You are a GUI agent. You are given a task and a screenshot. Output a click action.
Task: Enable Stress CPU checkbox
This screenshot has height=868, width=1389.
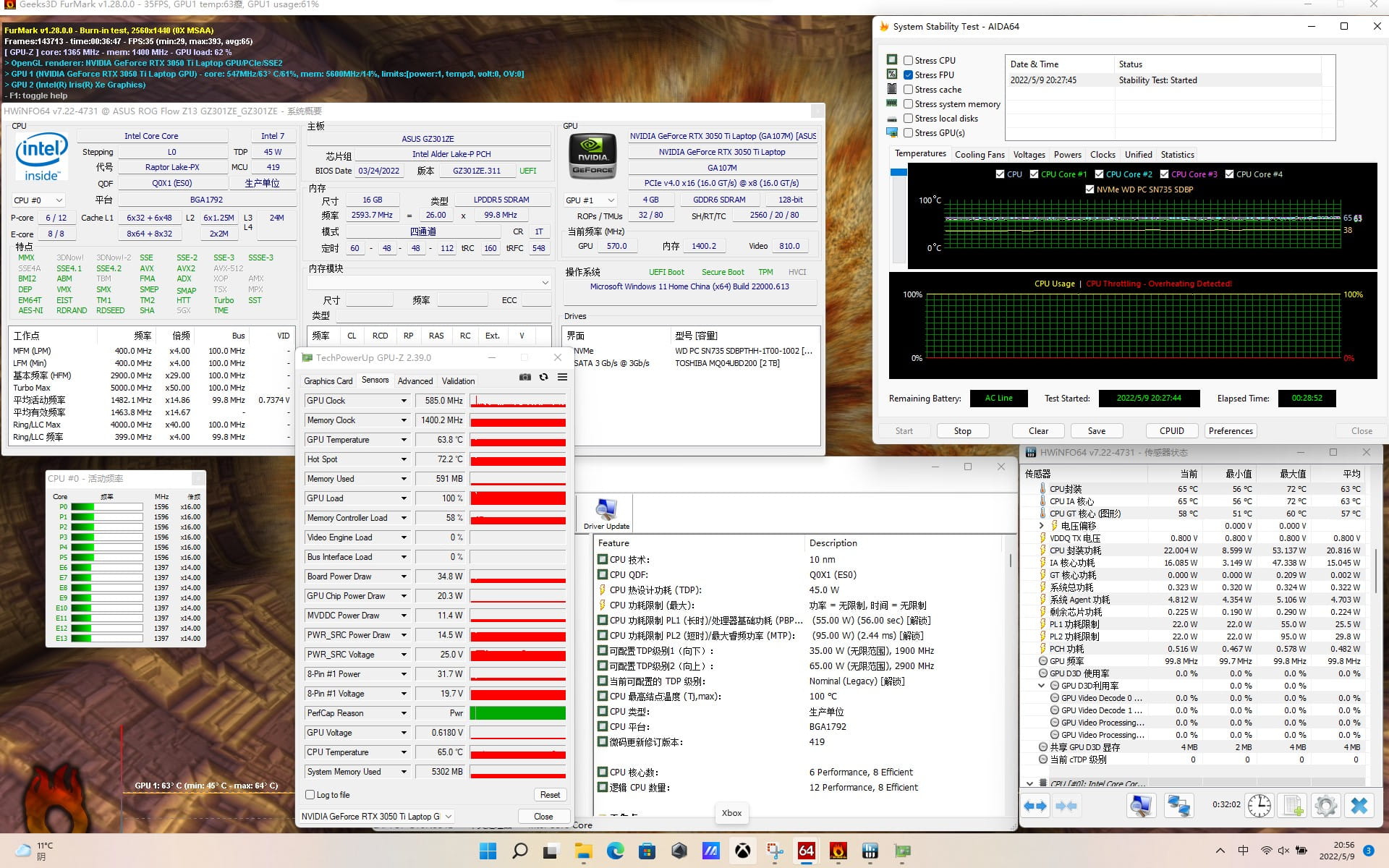[908, 61]
